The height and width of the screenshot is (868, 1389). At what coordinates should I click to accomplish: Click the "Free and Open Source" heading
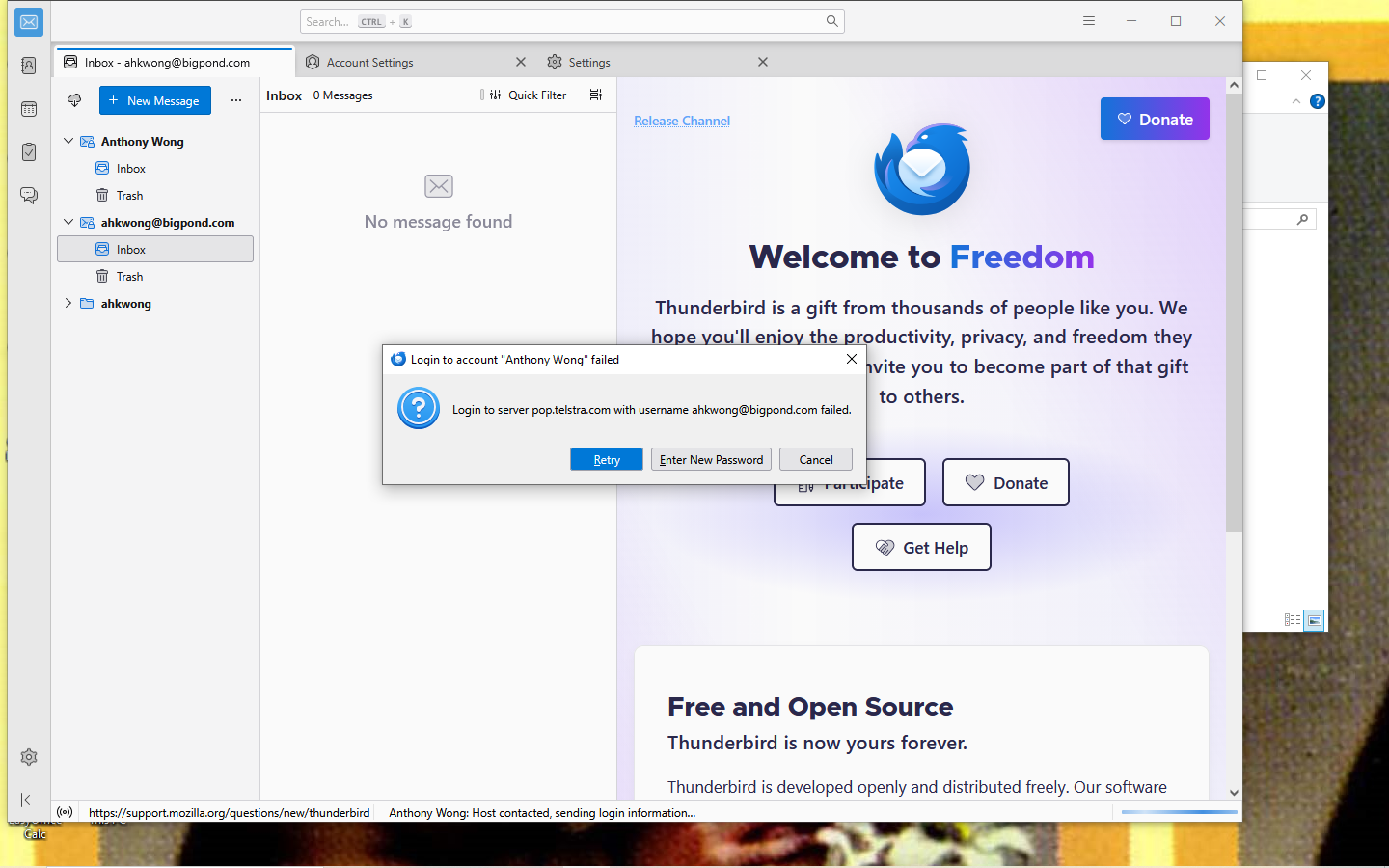tap(810, 706)
